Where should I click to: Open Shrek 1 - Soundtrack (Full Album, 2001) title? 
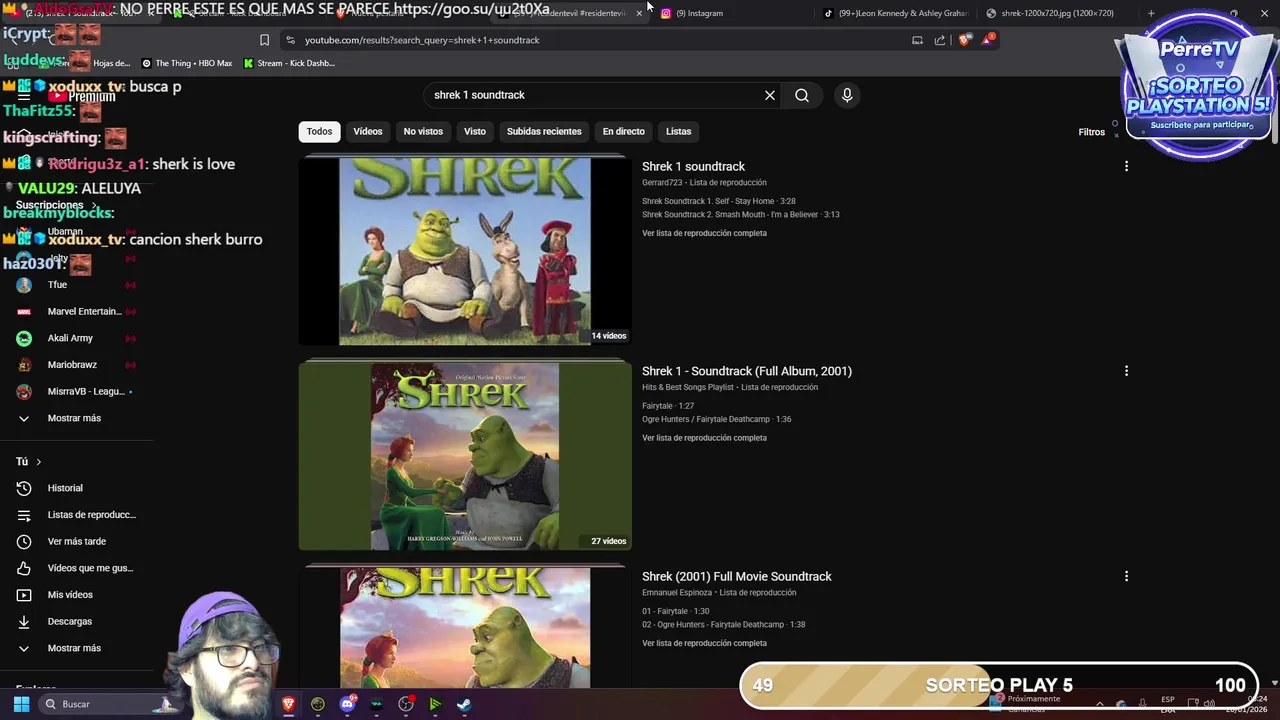(747, 371)
